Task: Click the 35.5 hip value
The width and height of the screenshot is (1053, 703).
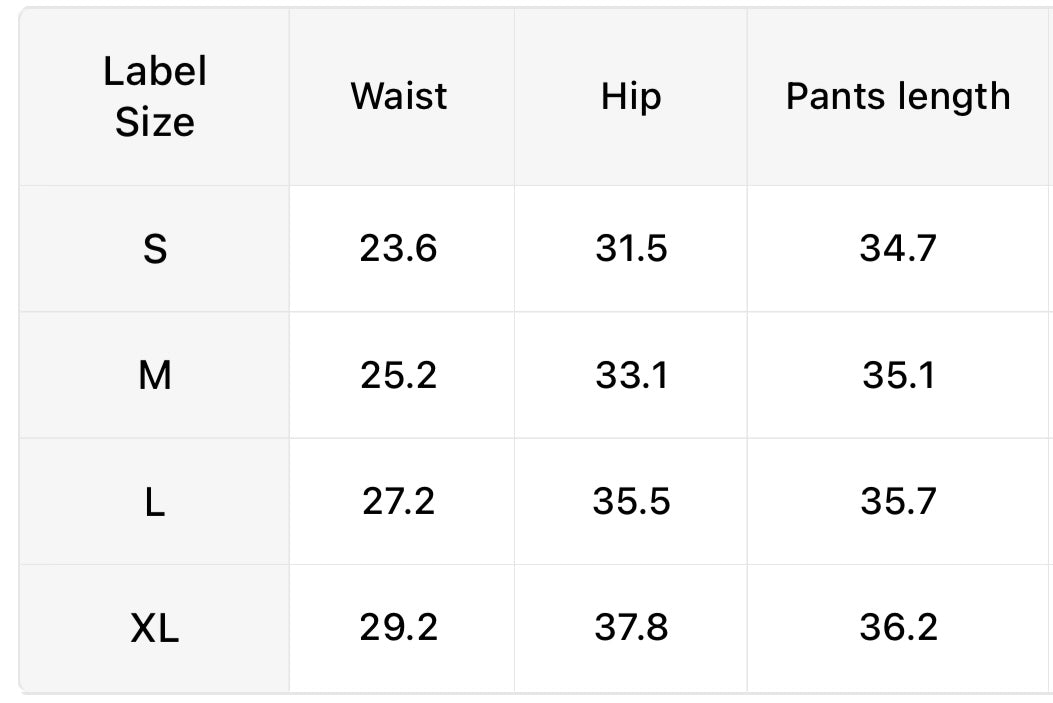Action: (x=631, y=501)
